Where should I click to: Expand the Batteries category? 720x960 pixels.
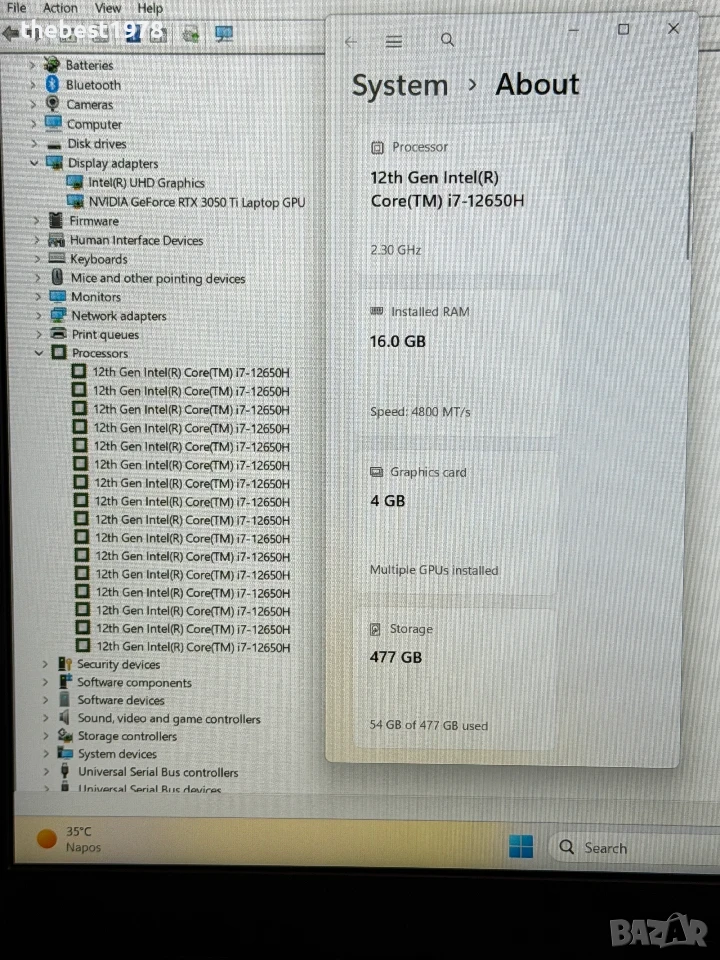33,64
